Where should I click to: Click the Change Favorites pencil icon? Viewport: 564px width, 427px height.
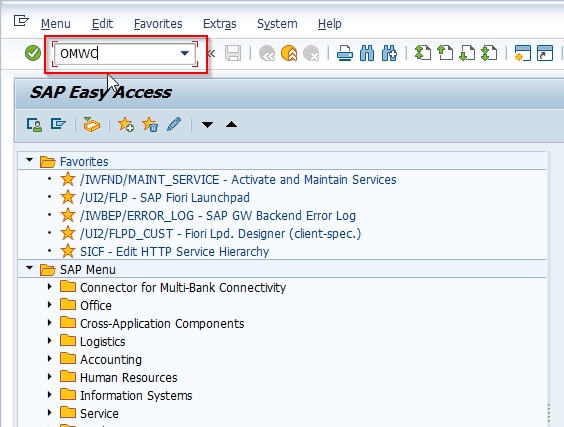point(174,124)
